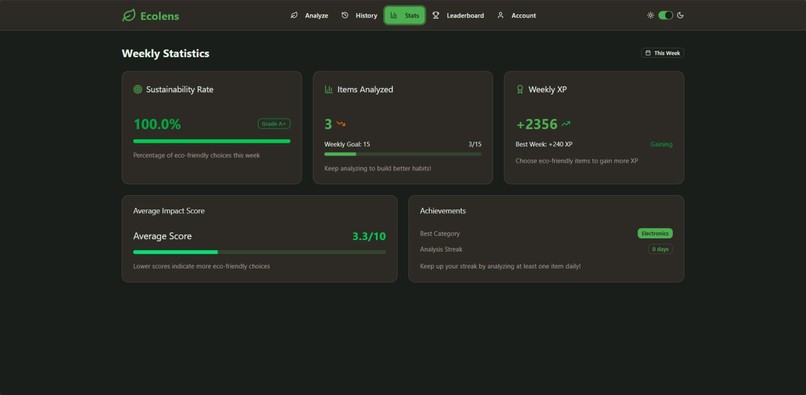The image size is (806, 395).
Task: Click the award ribbon icon beside Weekly XP
Action: (x=520, y=89)
